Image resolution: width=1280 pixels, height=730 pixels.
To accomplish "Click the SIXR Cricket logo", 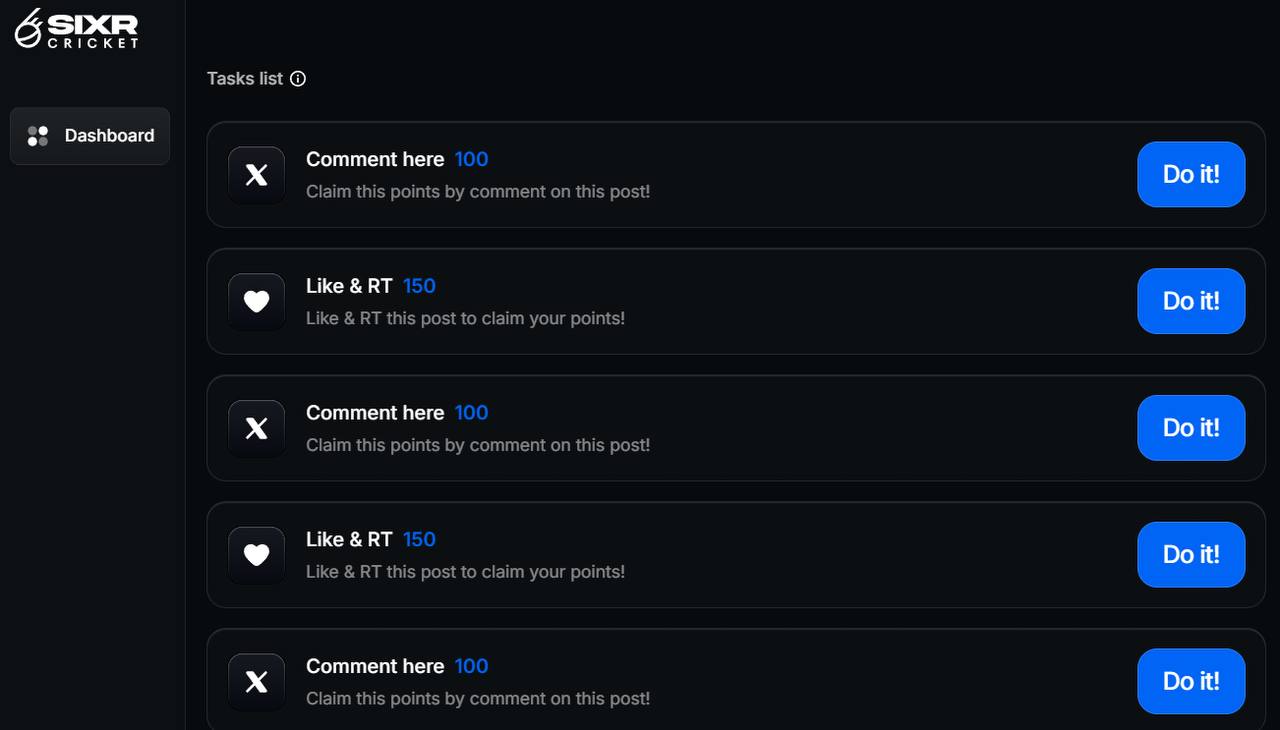I will pyautogui.click(x=76, y=28).
